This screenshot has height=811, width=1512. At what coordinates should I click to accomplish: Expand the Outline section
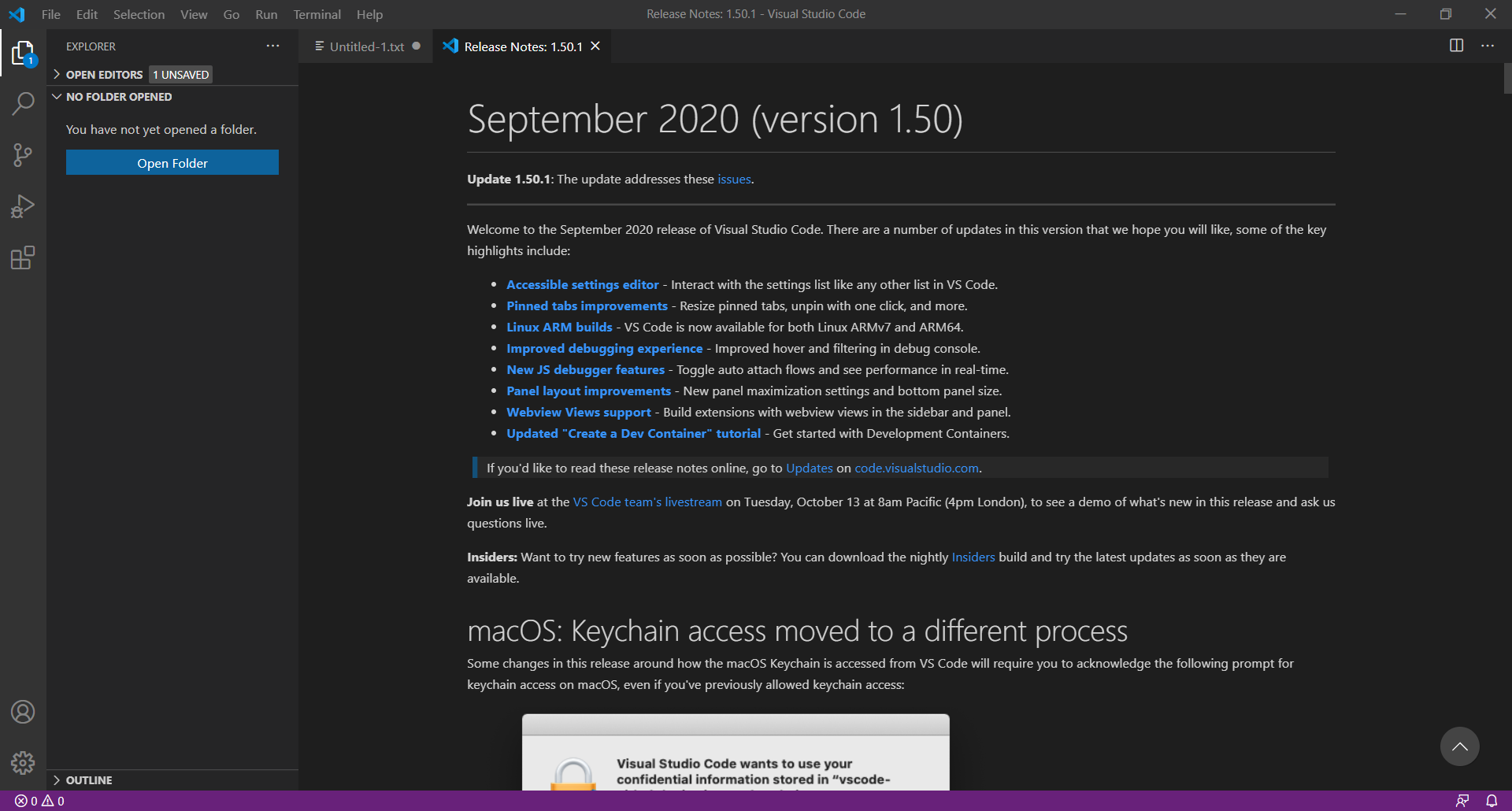172,780
